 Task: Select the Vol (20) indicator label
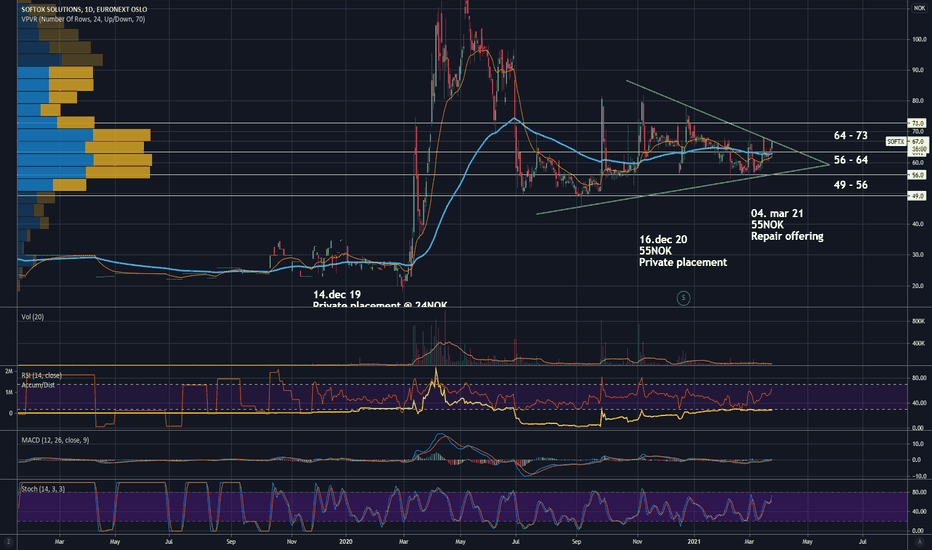tap(33, 317)
